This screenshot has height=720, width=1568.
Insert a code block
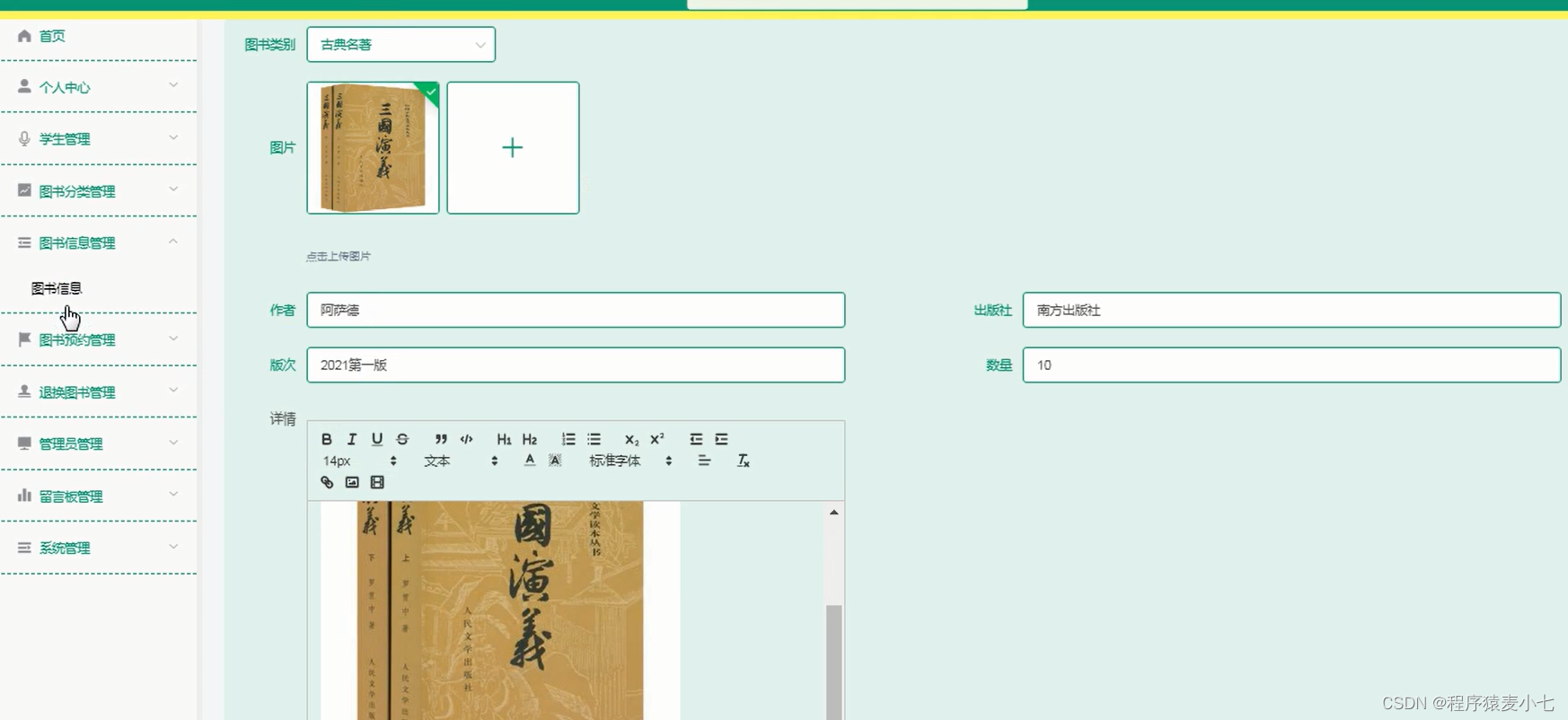click(x=466, y=439)
